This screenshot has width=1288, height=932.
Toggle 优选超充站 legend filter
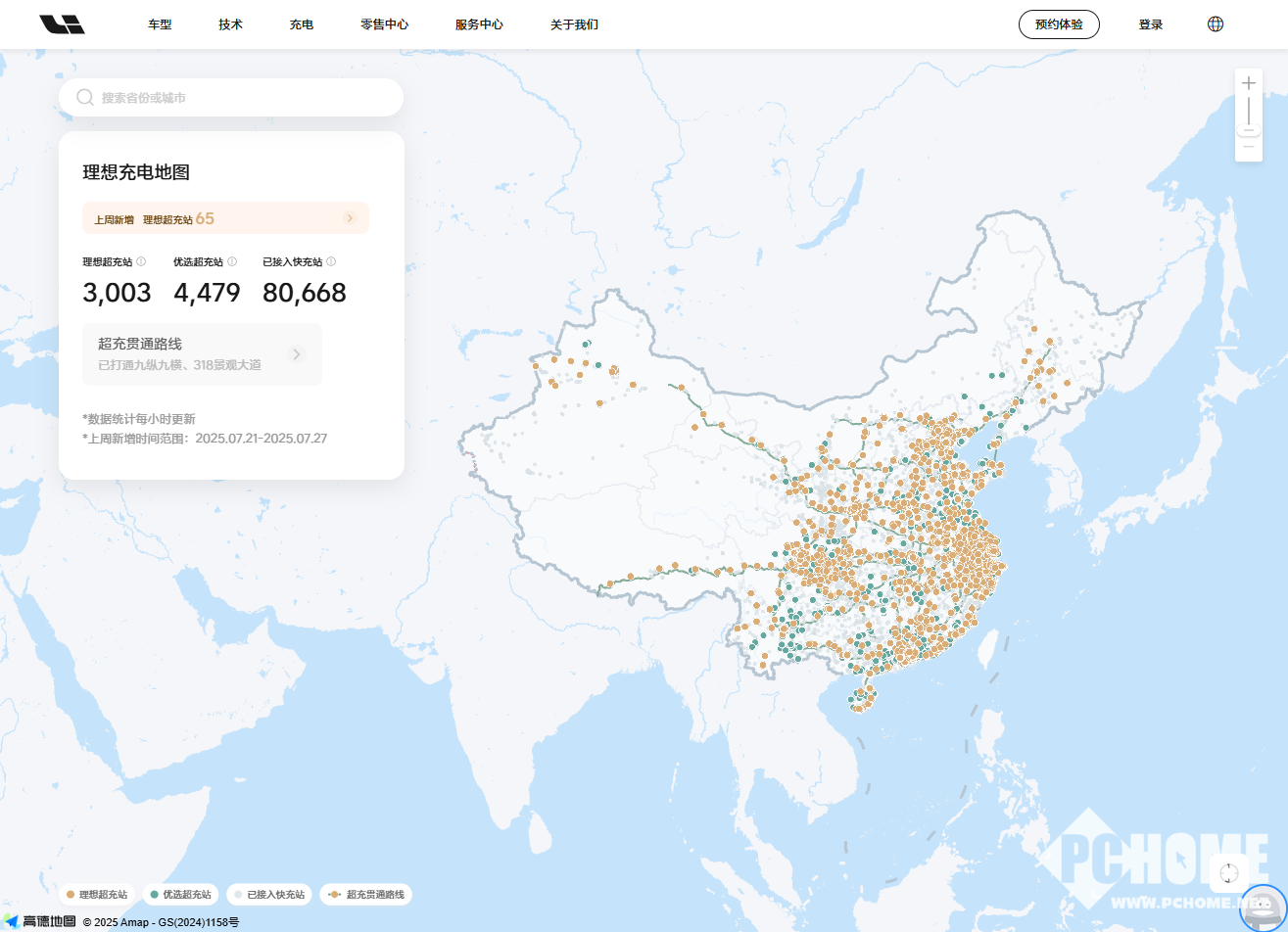[181, 895]
